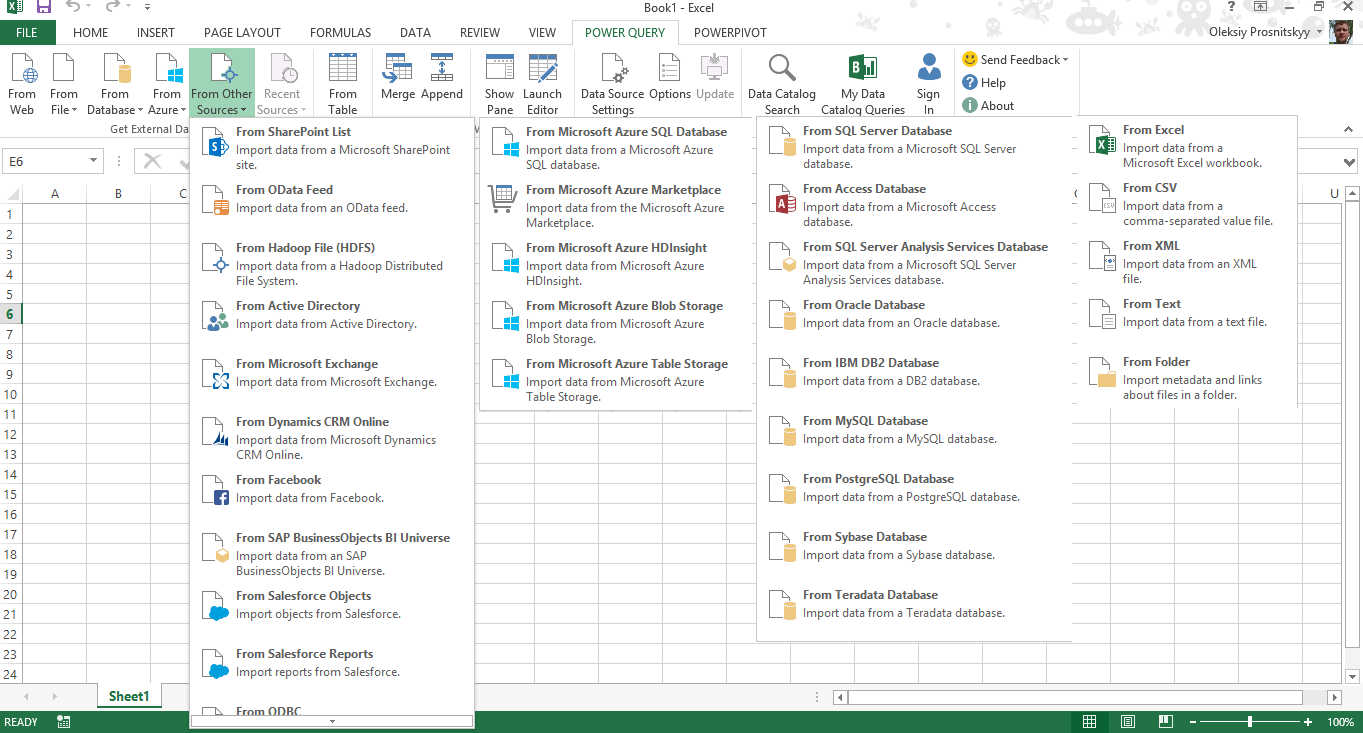Open Data Source Settings
The width and height of the screenshot is (1363, 733).
click(613, 84)
